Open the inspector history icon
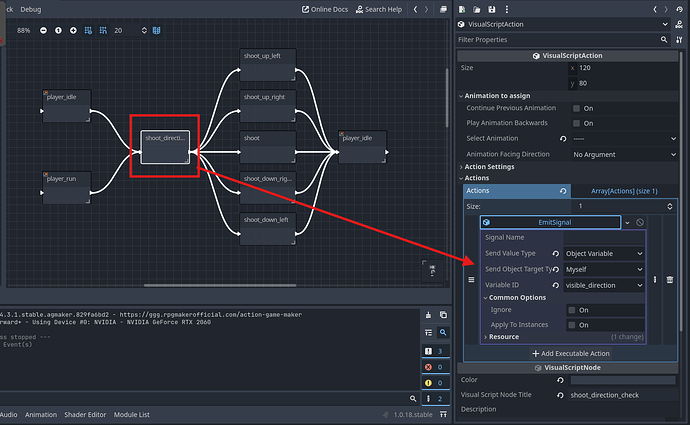The height and width of the screenshot is (425, 690). (679, 9)
